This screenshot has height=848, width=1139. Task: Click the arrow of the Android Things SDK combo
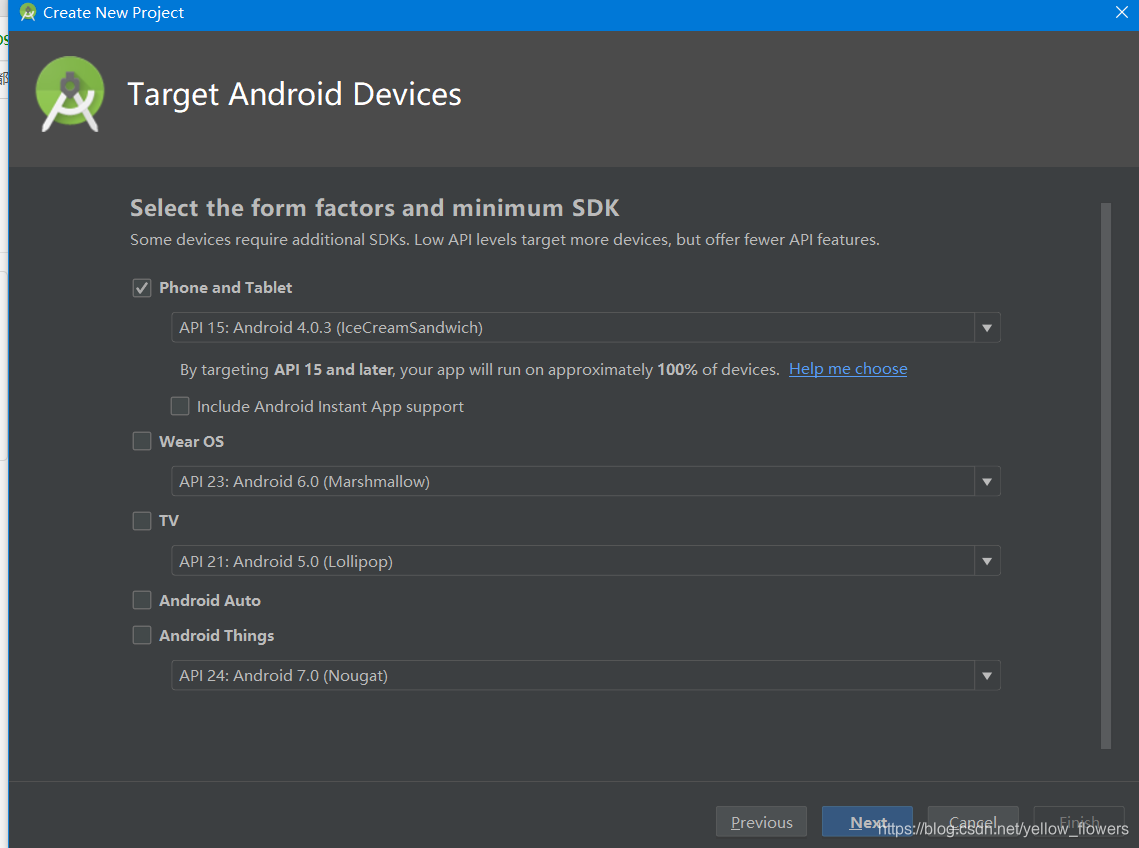pyautogui.click(x=987, y=675)
